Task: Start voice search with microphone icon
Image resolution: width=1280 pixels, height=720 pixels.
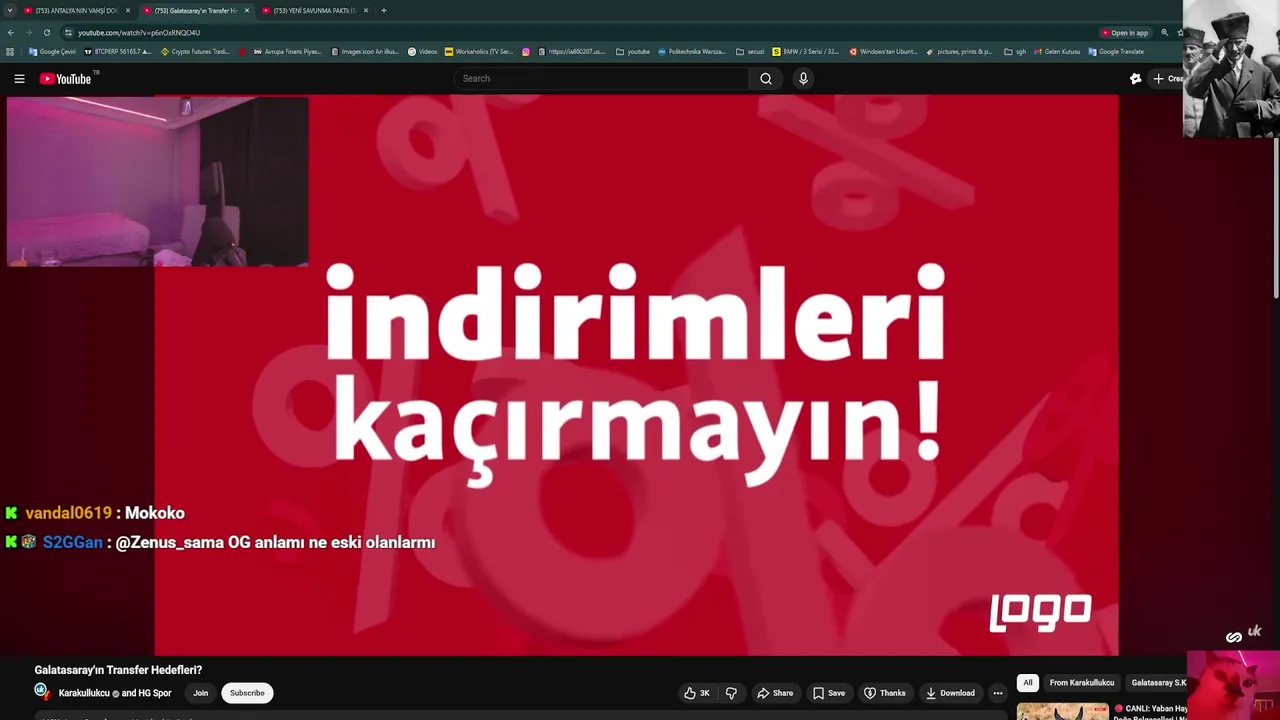Action: tap(803, 78)
